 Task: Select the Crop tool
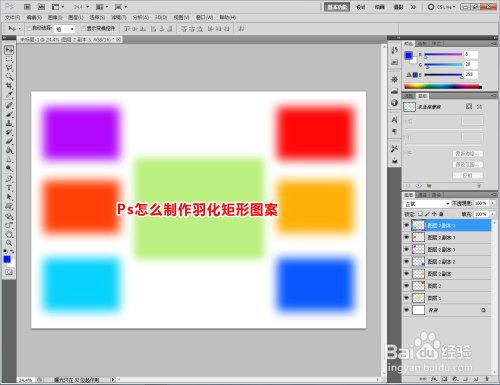[9, 86]
